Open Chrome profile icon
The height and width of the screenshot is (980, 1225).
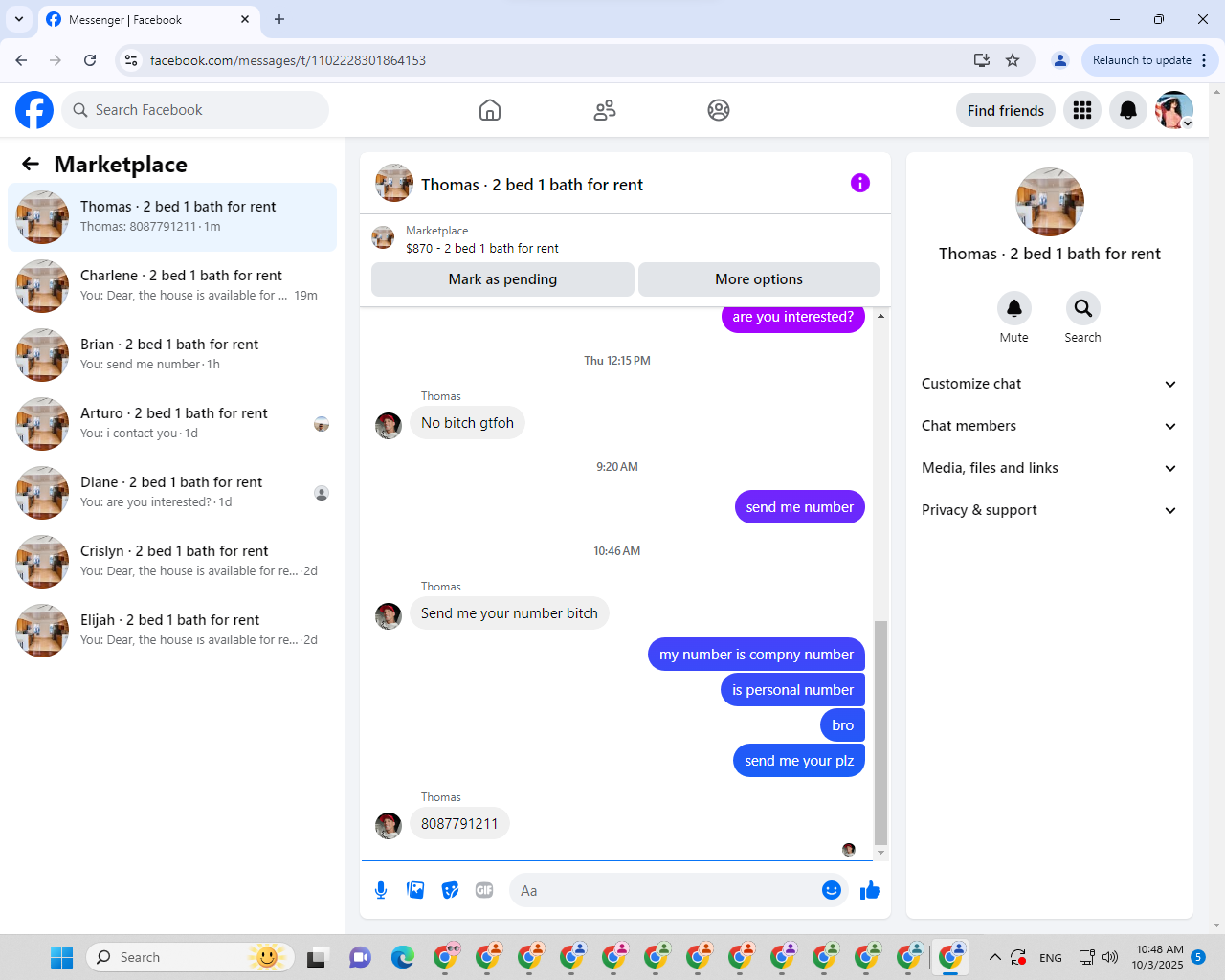pyautogui.click(x=1060, y=60)
